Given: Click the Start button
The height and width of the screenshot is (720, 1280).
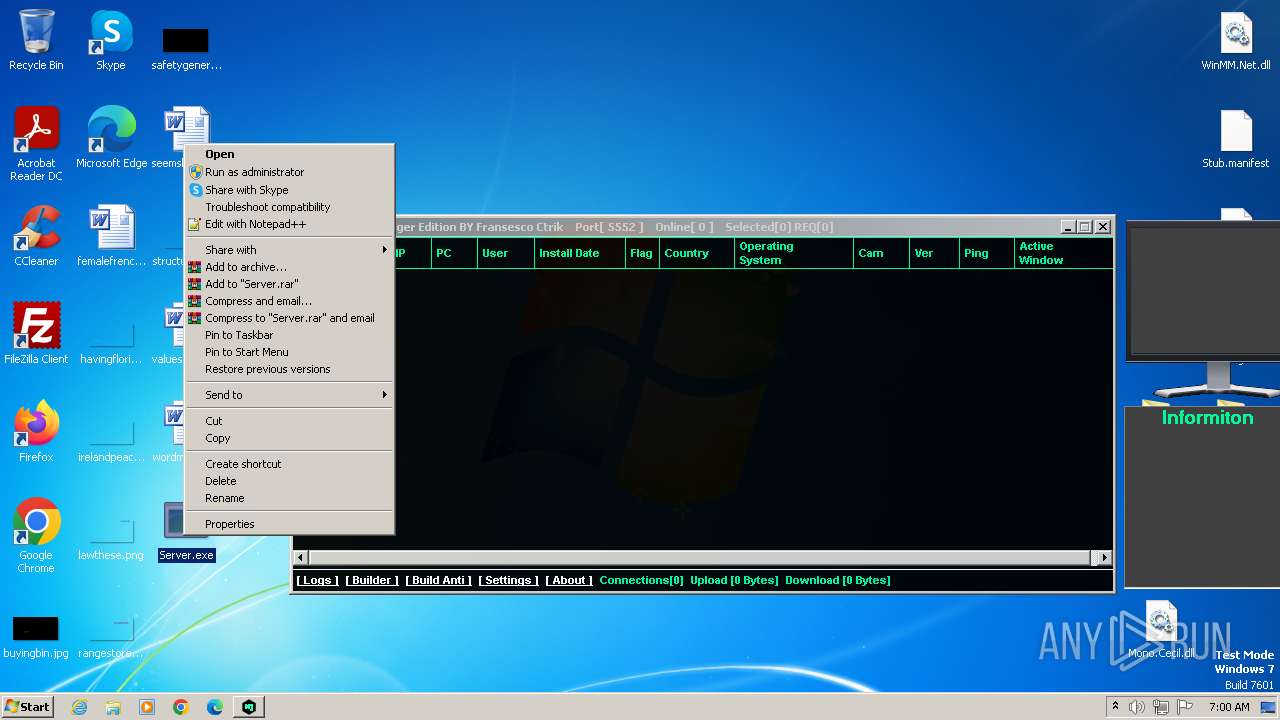Looking at the screenshot, I should pos(28,706).
